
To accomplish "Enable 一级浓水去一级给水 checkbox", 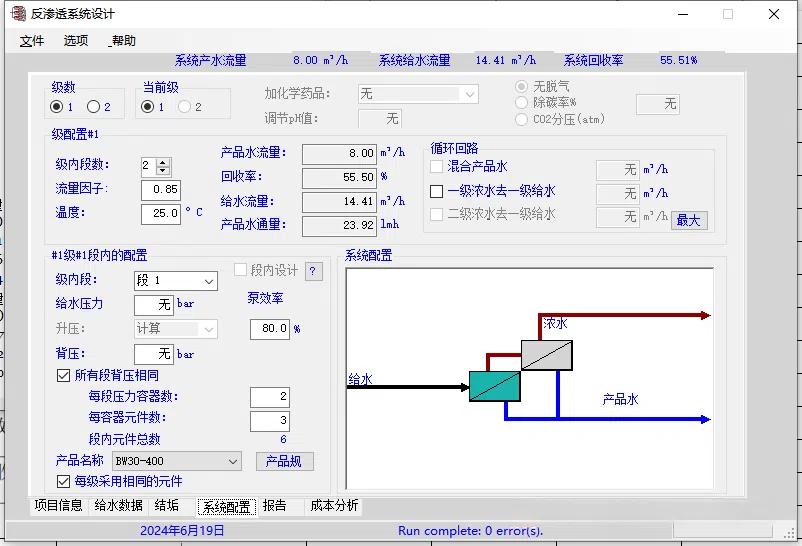I will point(436,191).
